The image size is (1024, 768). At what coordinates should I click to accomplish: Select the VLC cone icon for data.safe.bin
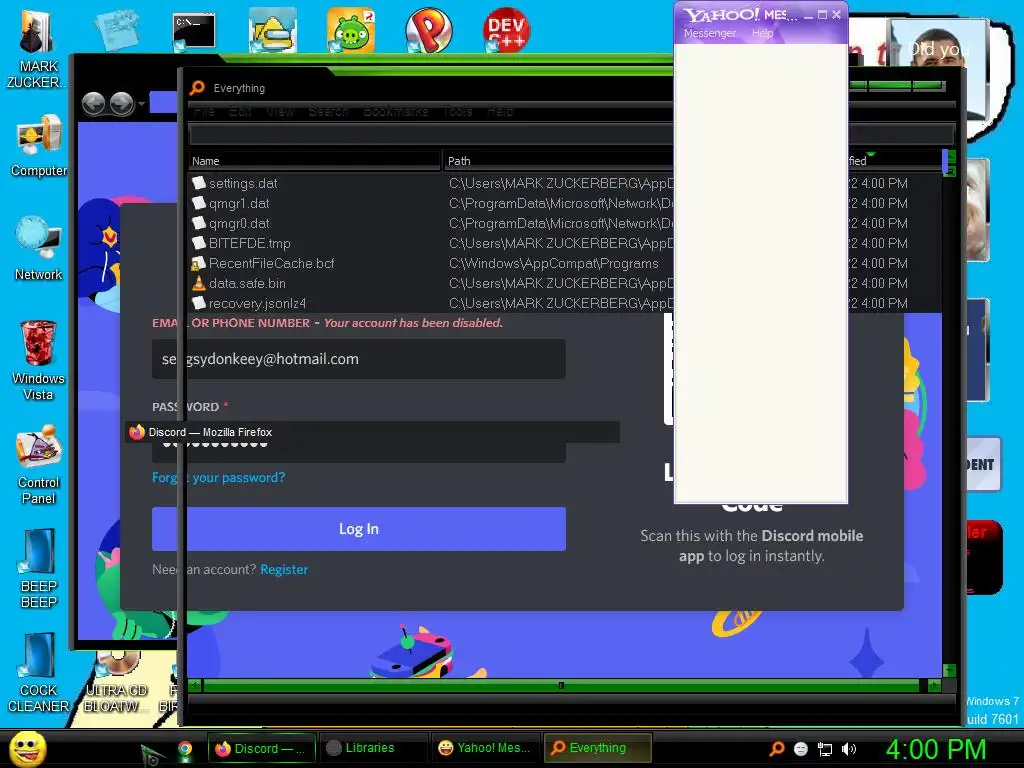(199, 283)
